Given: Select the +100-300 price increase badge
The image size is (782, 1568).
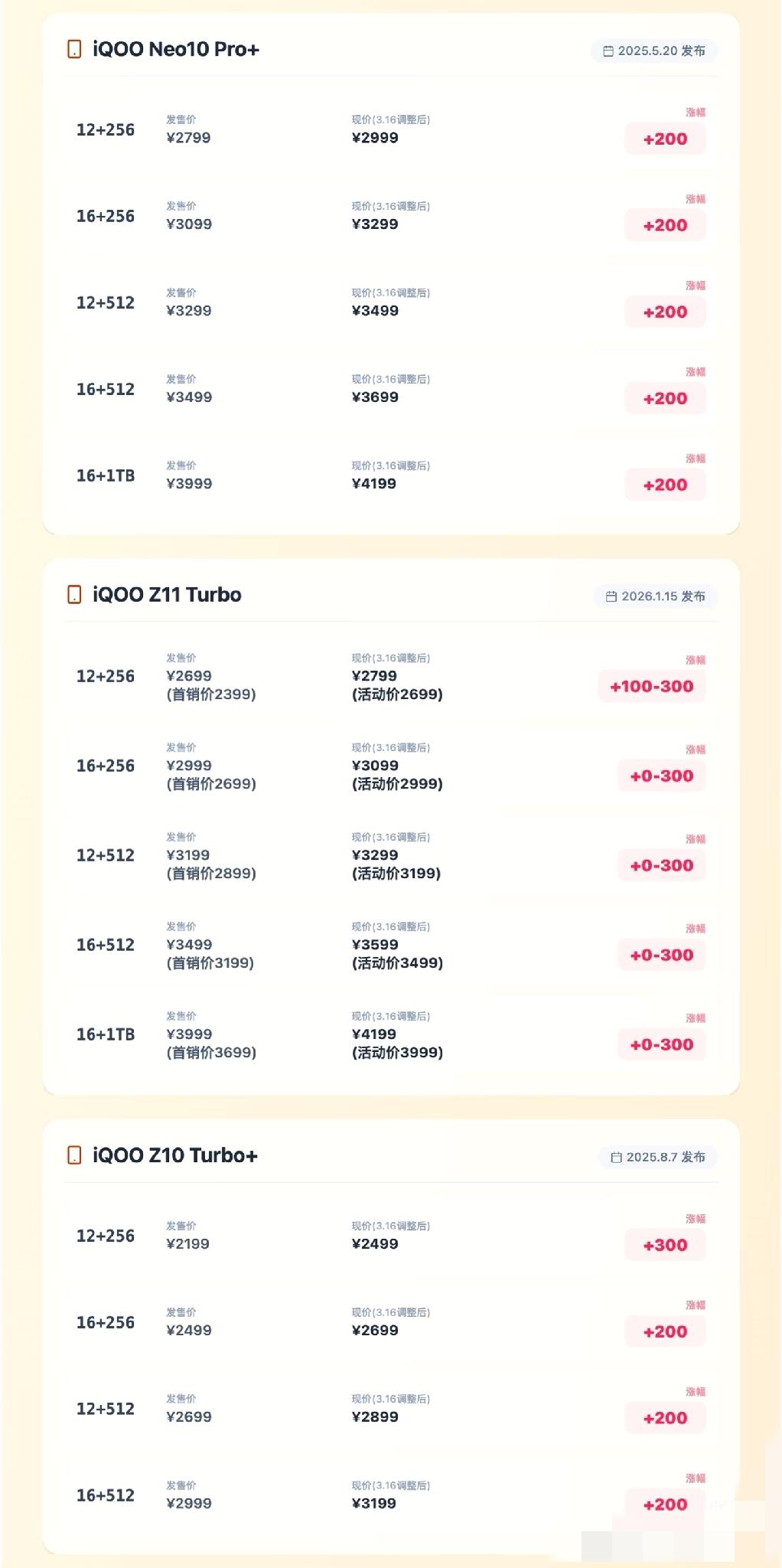Looking at the screenshot, I should tap(652, 687).
